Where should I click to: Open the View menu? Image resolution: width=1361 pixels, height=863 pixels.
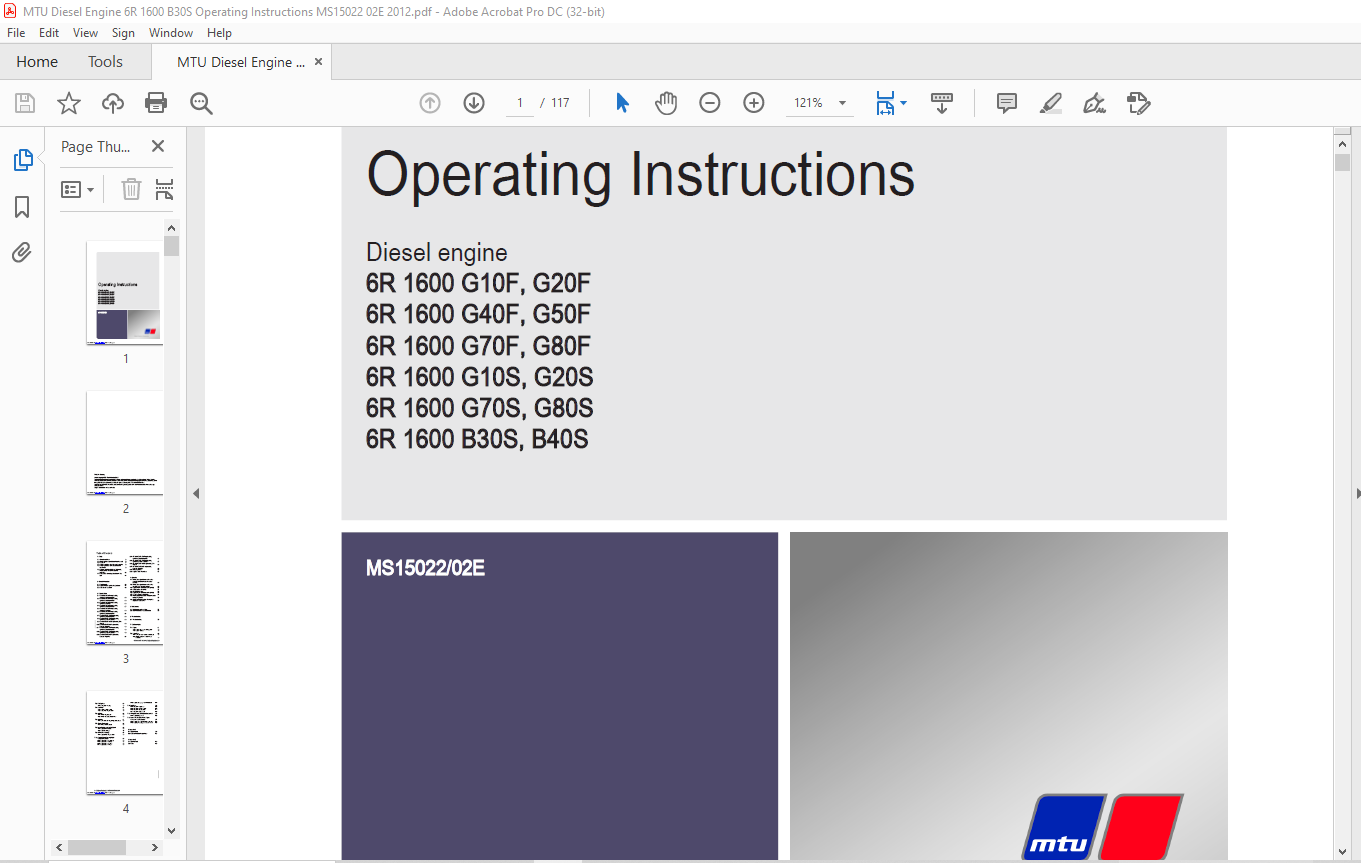coord(86,33)
